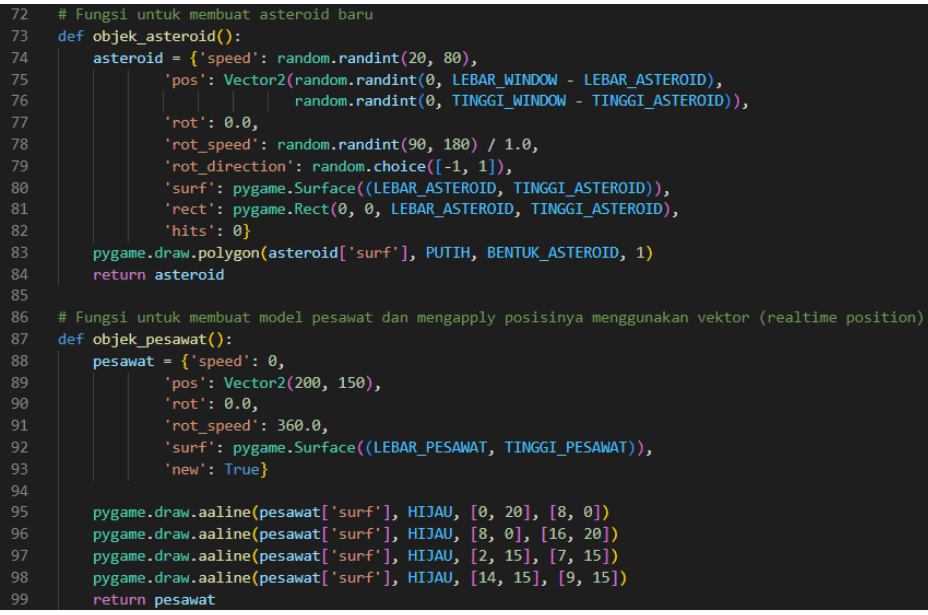Click the function name objek_pesawat
Image resolution: width=928 pixels, height=615 pixels.
point(150,339)
